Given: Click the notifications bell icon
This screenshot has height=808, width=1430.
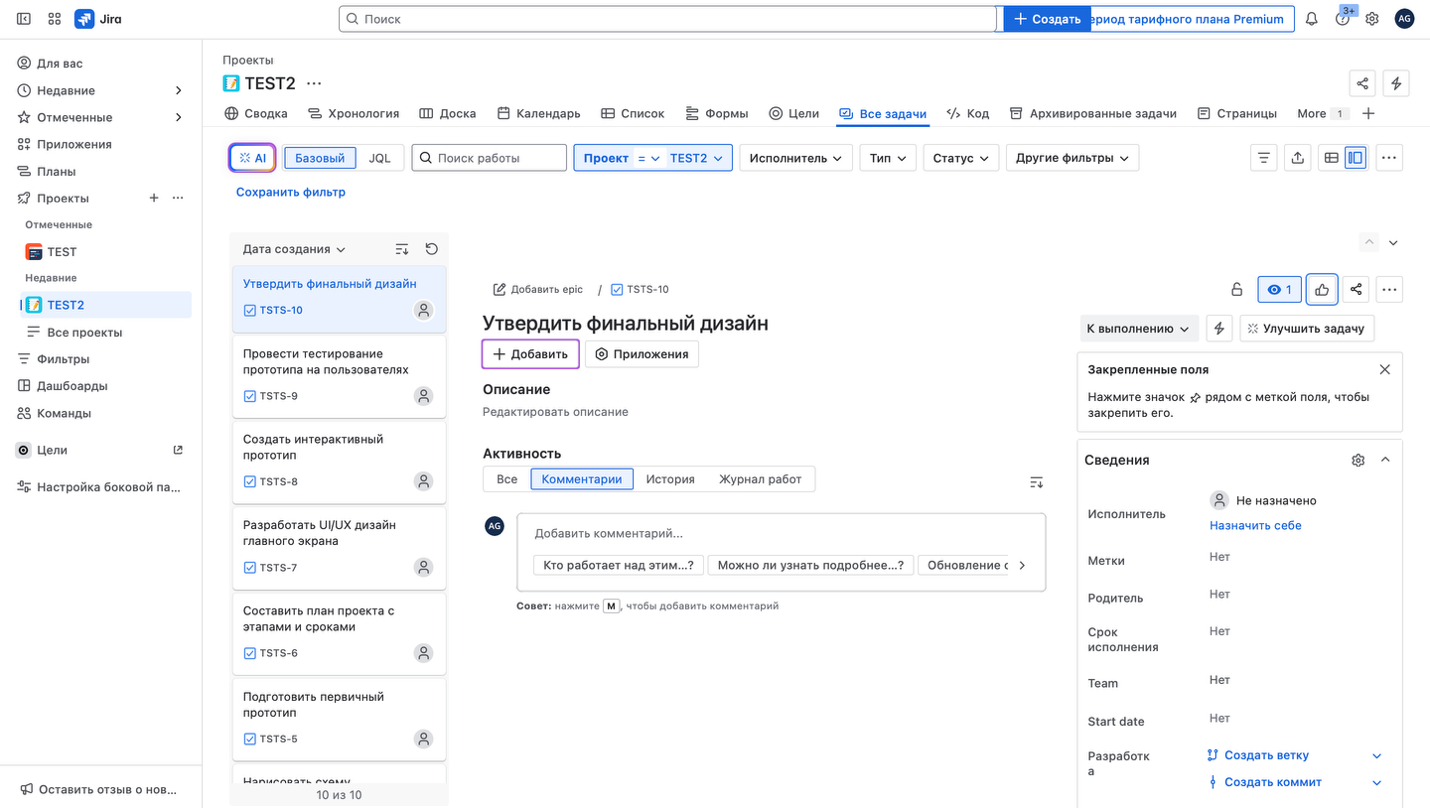Looking at the screenshot, I should (1311, 19).
